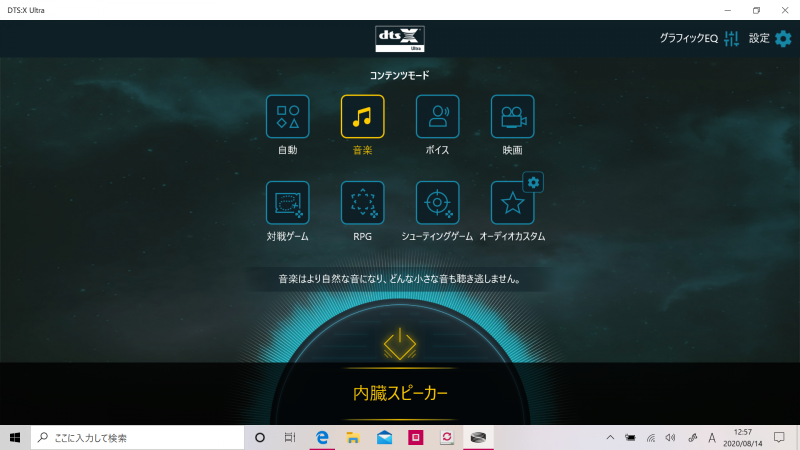This screenshot has height=450, width=800.
Task: Pick the オーディオカスタム star mode icon
Action: click(512, 203)
